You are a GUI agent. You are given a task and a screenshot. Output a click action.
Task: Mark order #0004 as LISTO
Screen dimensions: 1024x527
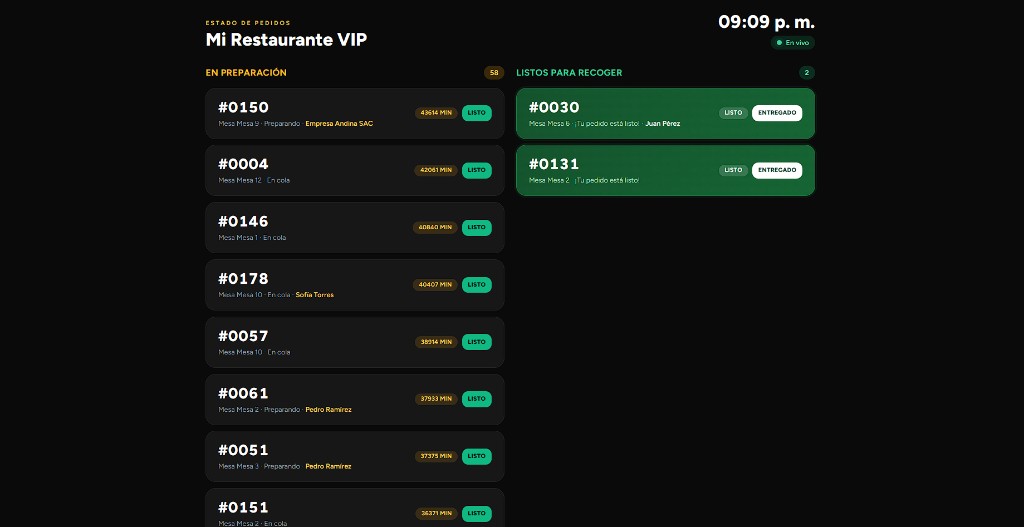[477, 170]
